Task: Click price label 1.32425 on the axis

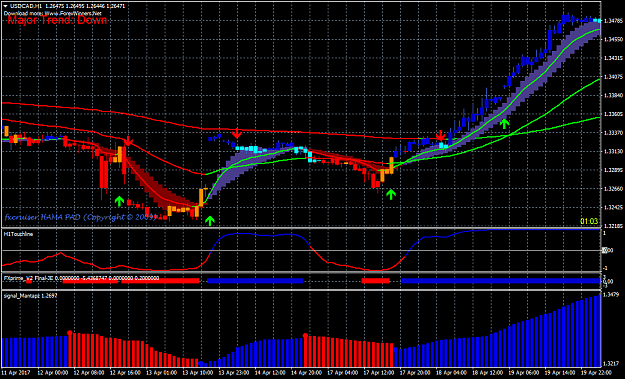Action: point(613,208)
